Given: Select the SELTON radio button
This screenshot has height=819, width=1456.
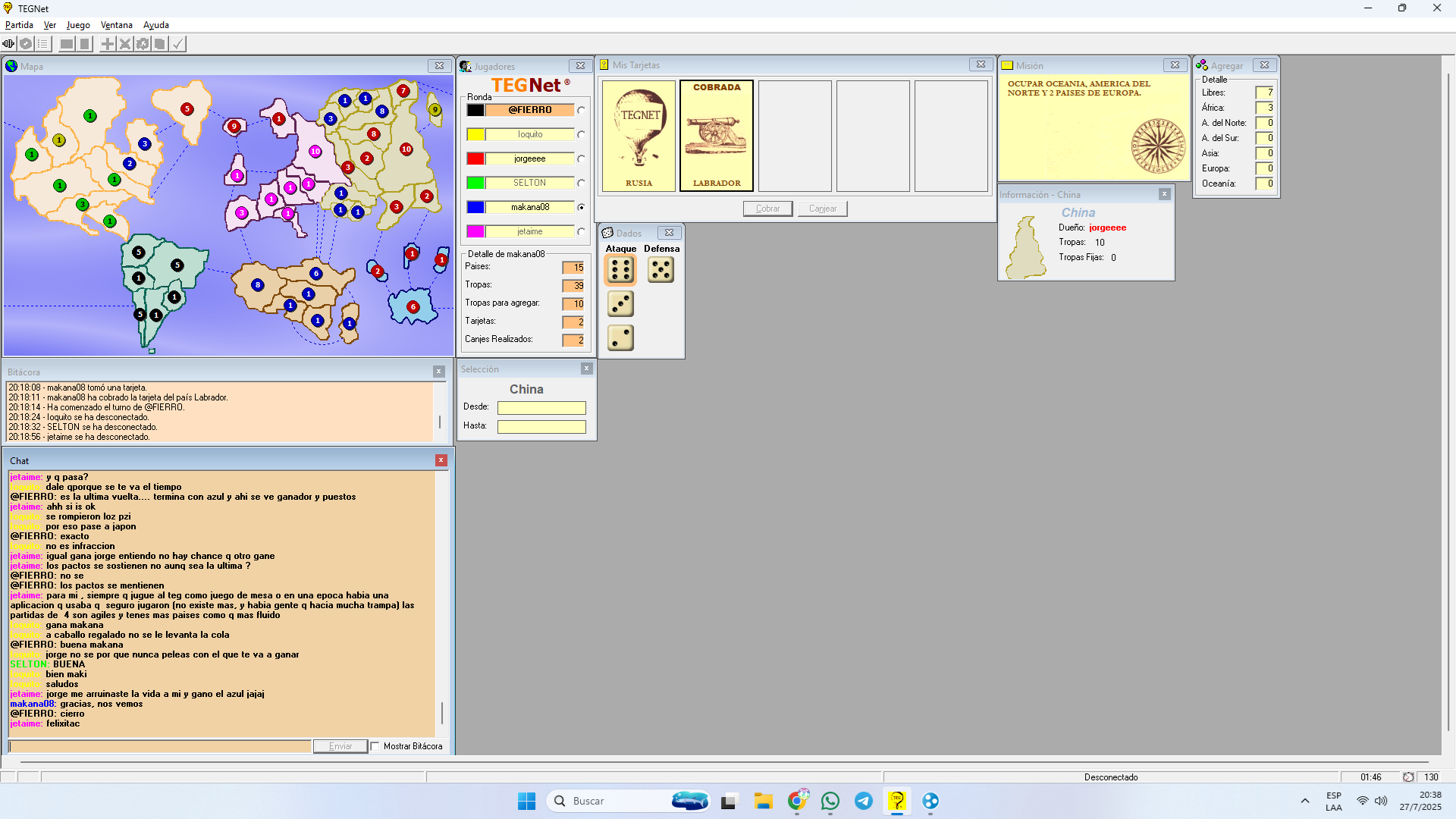Looking at the screenshot, I should [582, 183].
